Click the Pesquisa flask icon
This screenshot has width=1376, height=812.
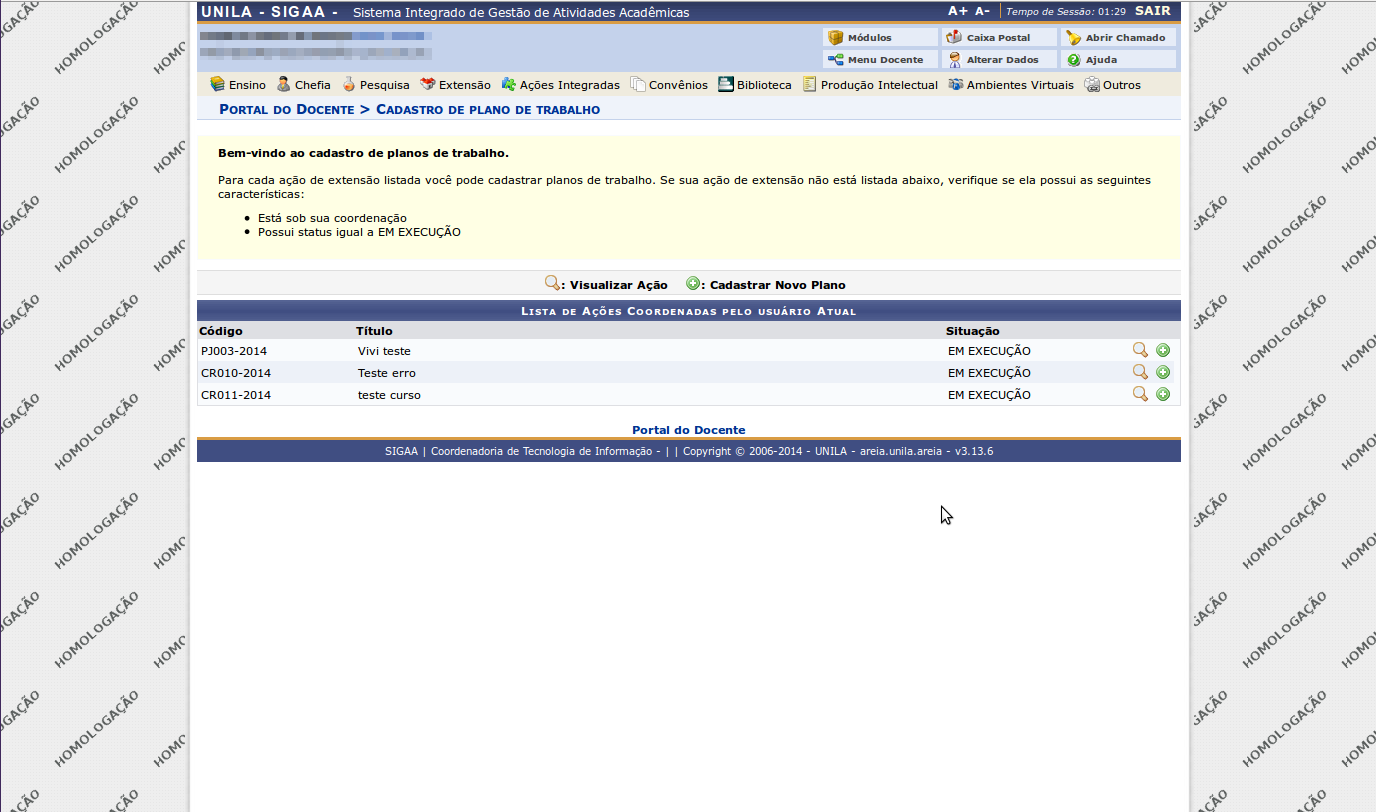(349, 84)
